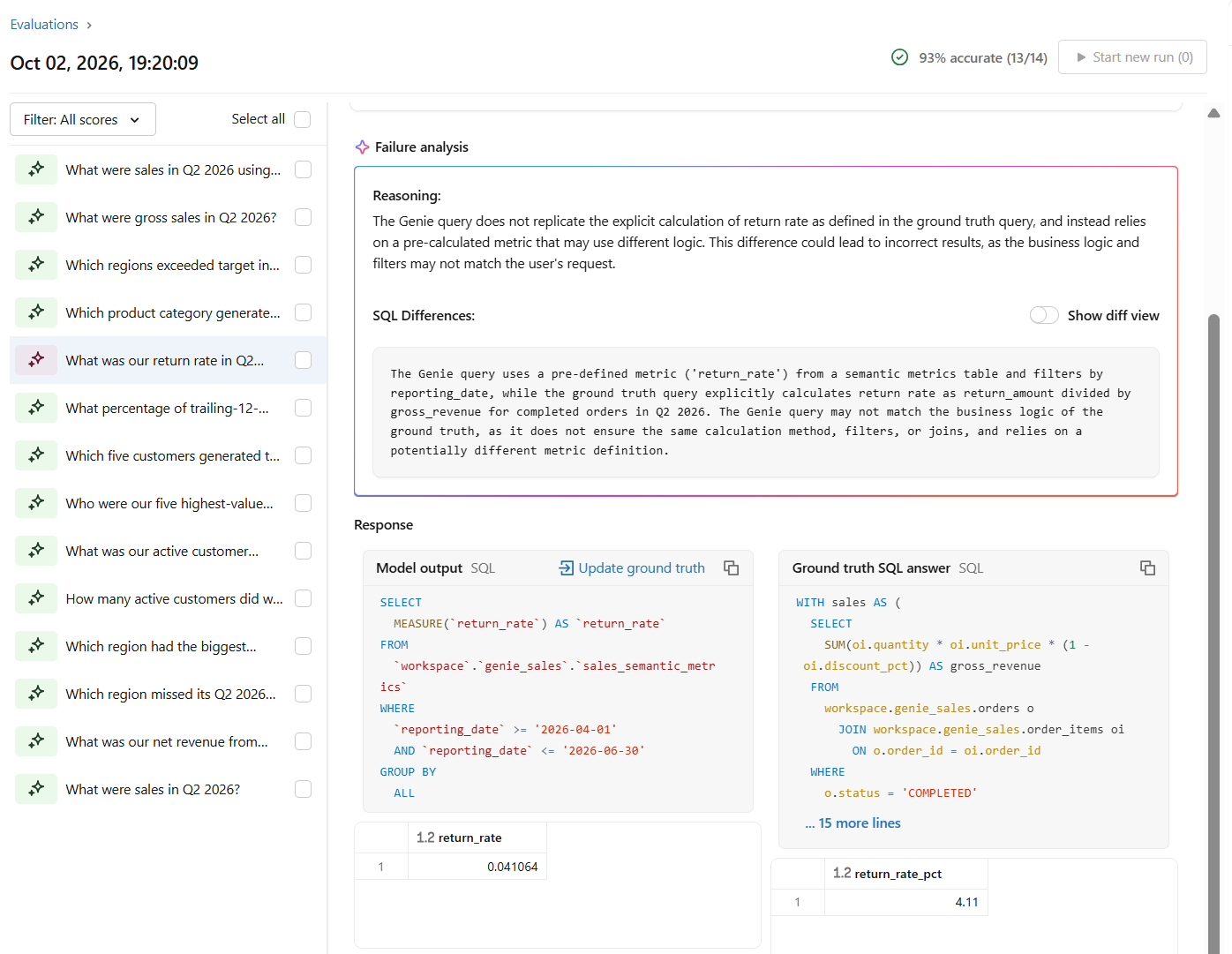Viewport: 1232px width, 954px height.
Task: Copy the Ground truth SQL answer
Action: [1147, 568]
